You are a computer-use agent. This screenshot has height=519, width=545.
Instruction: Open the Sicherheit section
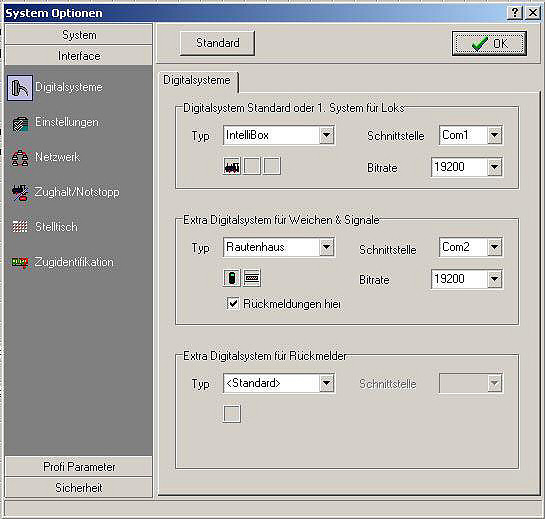(79, 488)
